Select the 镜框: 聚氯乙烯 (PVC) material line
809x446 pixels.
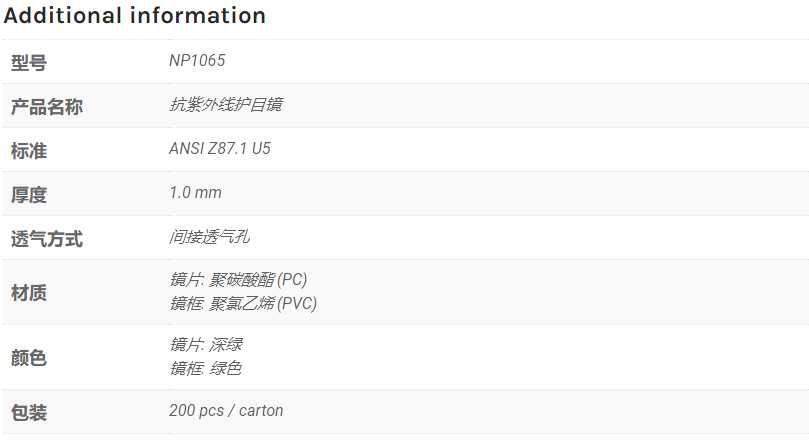click(x=243, y=303)
